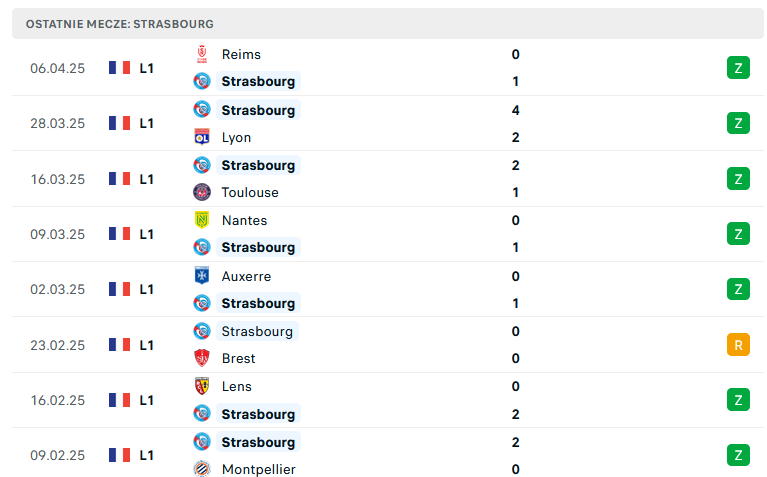Click the Auxerre club crest
This screenshot has width=767, height=477.
[202, 276]
